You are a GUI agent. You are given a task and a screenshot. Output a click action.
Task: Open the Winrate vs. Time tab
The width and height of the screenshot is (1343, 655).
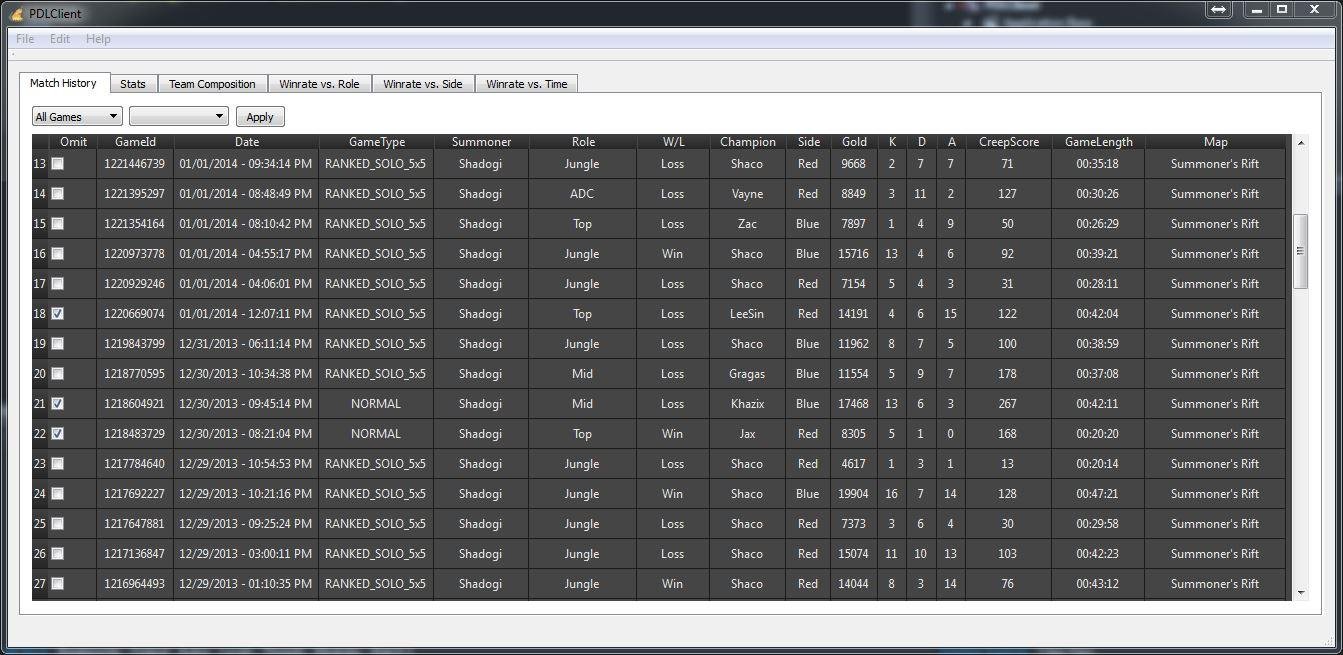[527, 84]
